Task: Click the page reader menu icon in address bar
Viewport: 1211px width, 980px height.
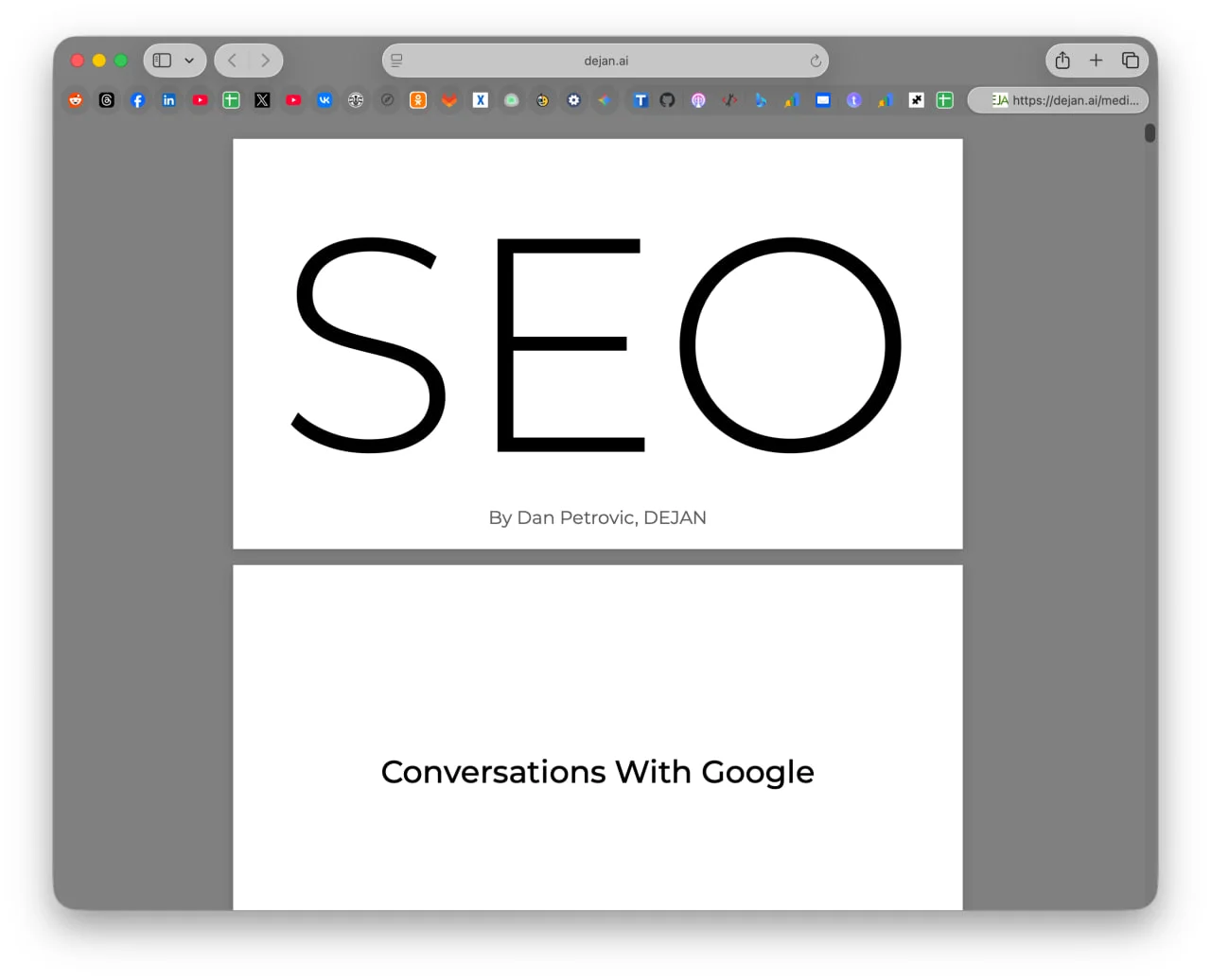Action: click(x=397, y=61)
